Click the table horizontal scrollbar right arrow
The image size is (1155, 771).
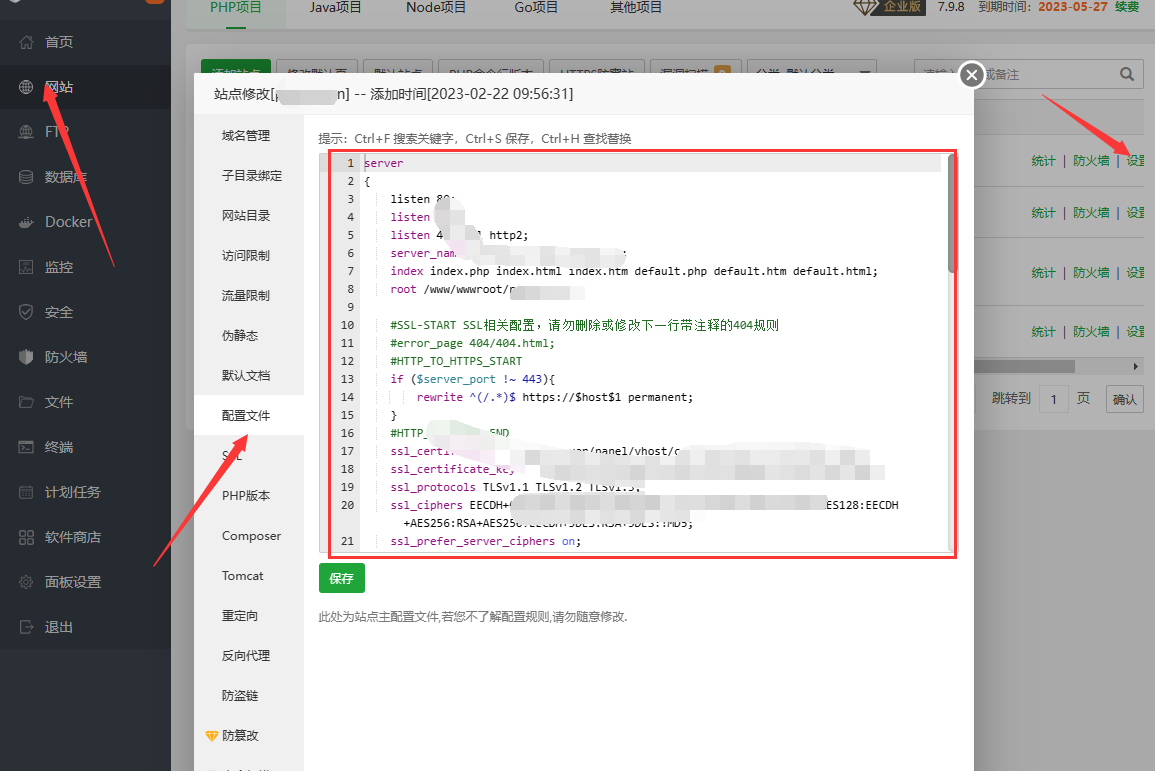pos(1136,366)
